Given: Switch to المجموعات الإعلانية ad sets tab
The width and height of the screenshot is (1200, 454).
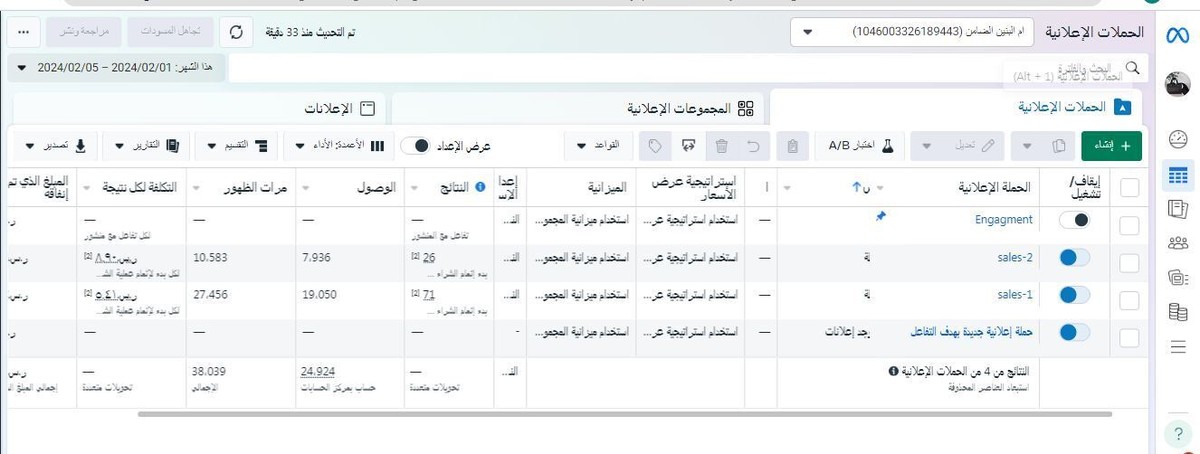Looking at the screenshot, I should (x=576, y=106).
